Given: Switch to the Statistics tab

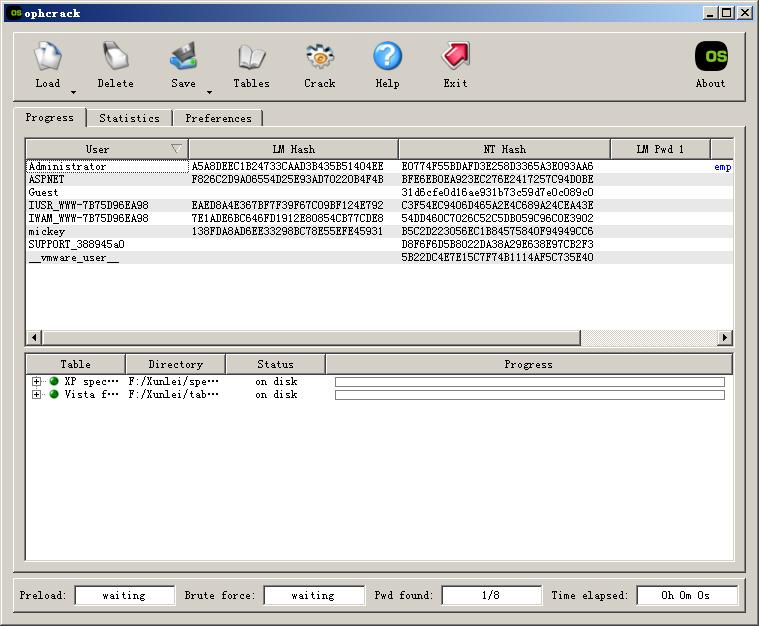Looking at the screenshot, I should pyautogui.click(x=129, y=118).
